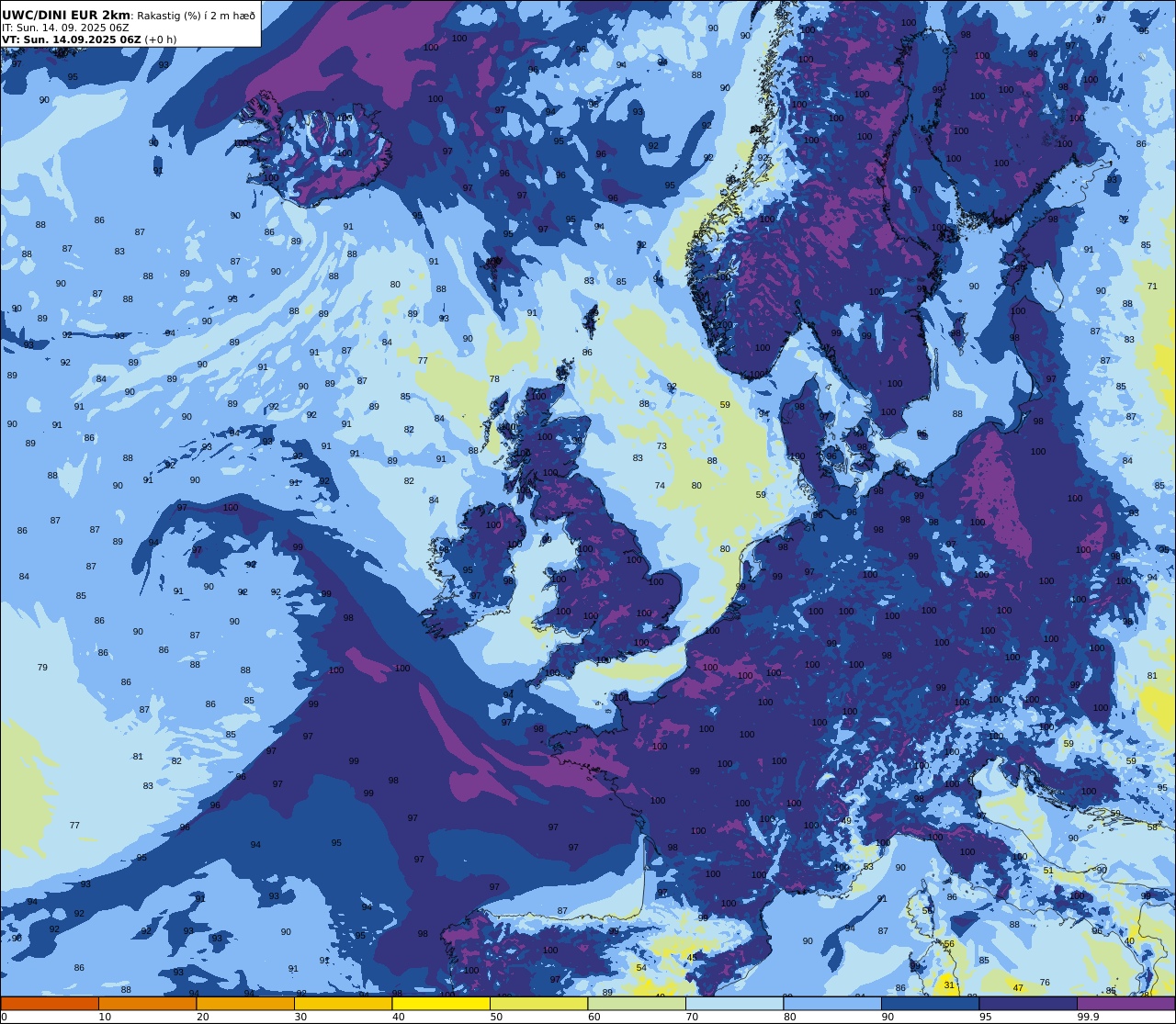Click the 99.9 legend scale label
Screen dimensions: 1176x1024
click(1089, 1017)
